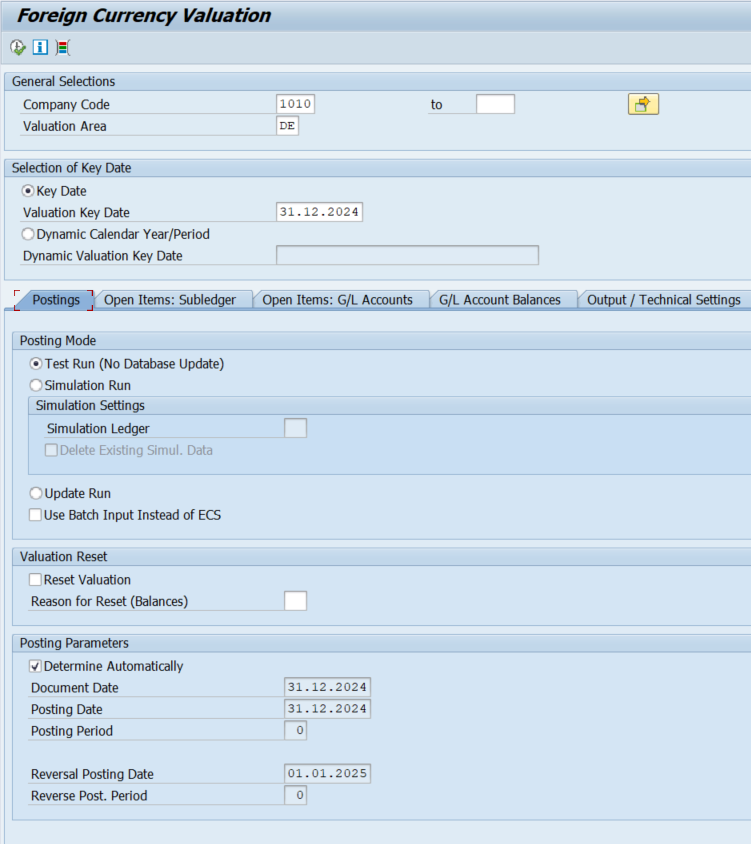Click the Reversal Posting Date label
This screenshot has width=751, height=844.
(x=92, y=774)
